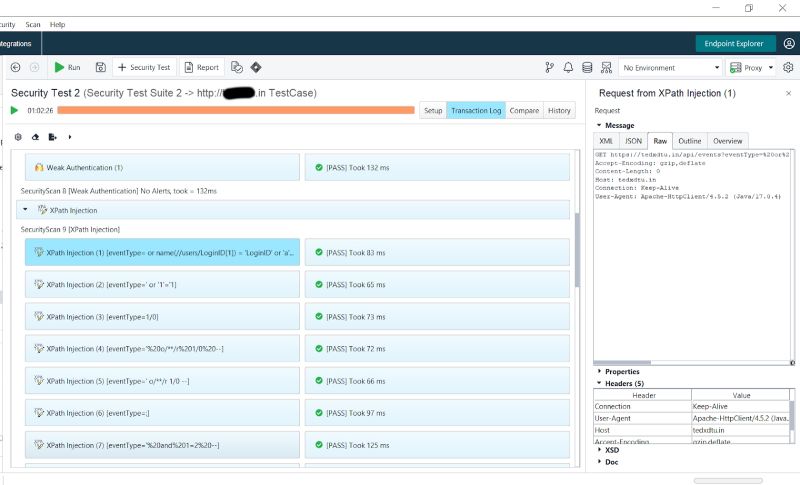This screenshot has width=800, height=485.
Task: Click the diamond icon in toolbar
Action: click(256, 67)
